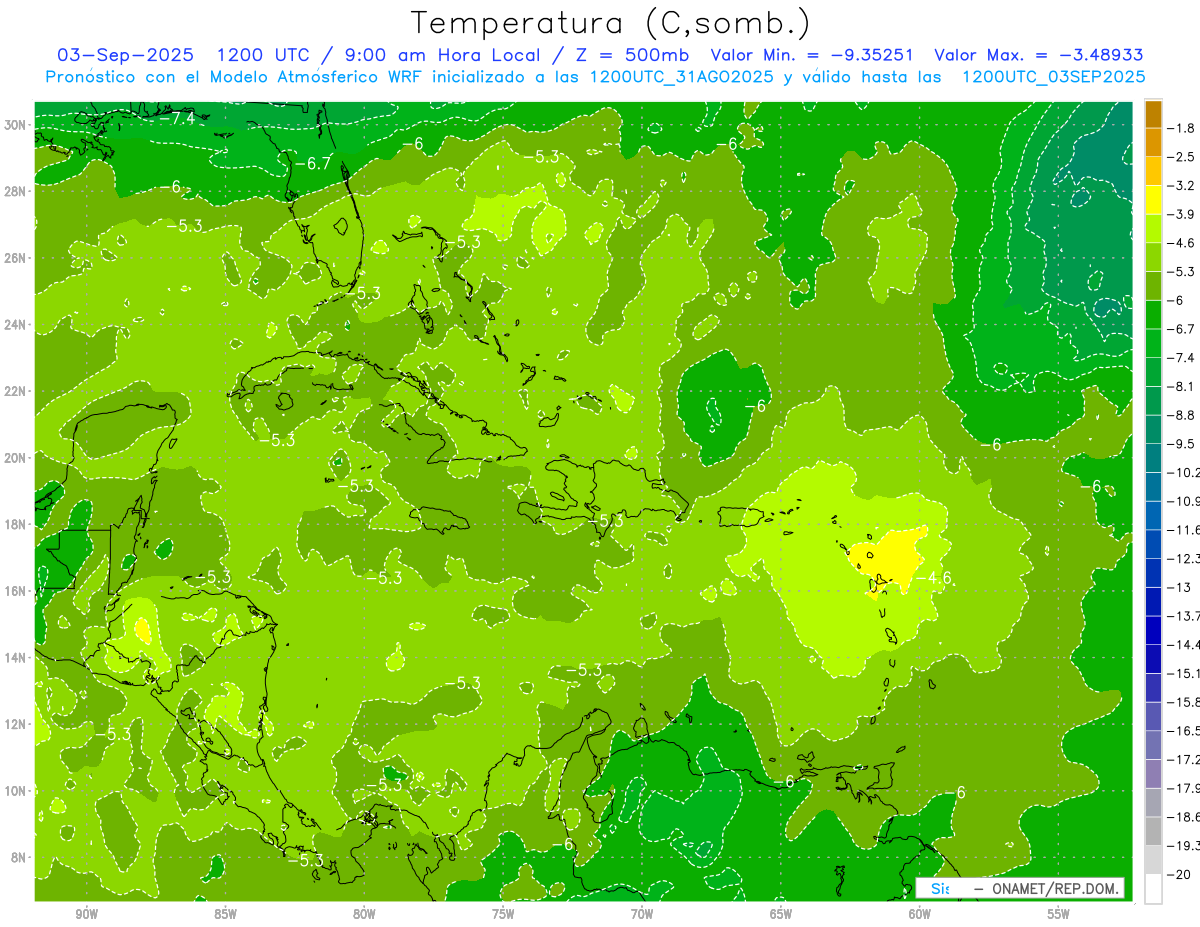Click the '-3.2' color bar label

click(1182, 186)
